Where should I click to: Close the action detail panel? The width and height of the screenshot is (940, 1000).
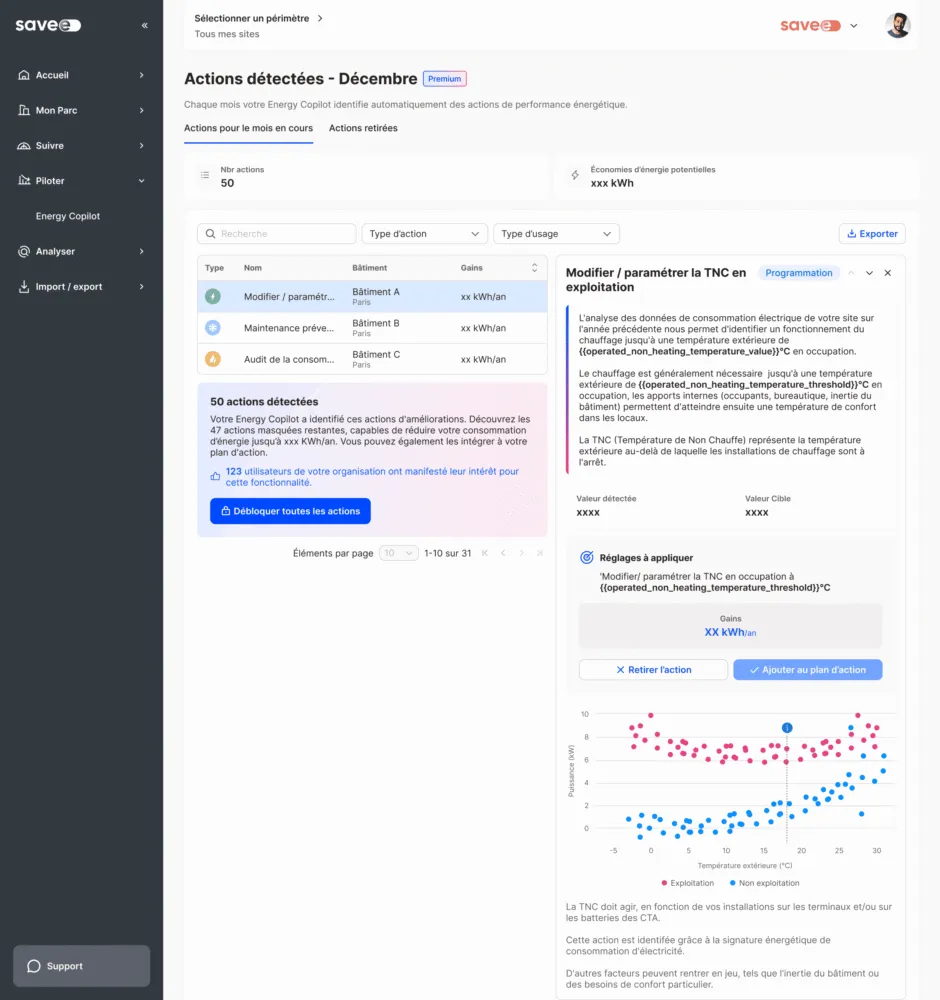887,273
